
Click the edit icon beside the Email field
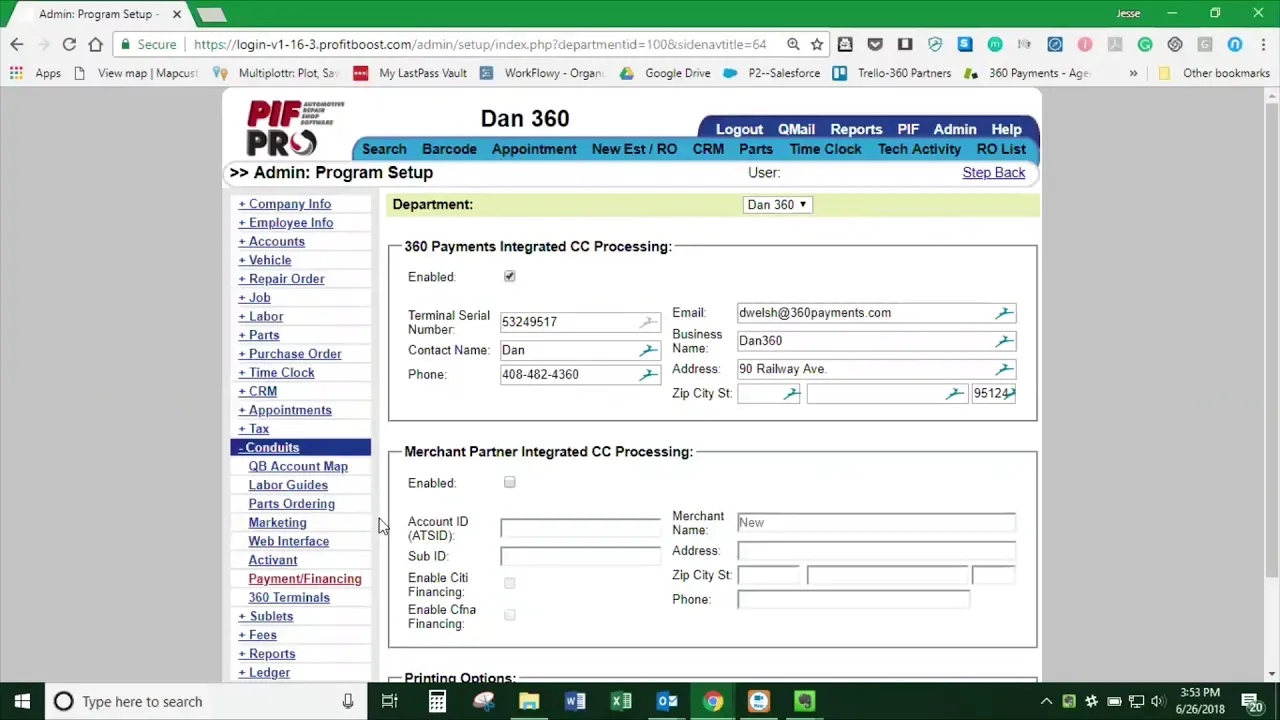click(1004, 313)
